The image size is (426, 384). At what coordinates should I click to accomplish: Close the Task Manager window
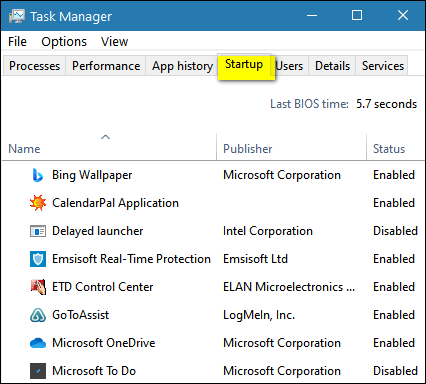point(403,15)
